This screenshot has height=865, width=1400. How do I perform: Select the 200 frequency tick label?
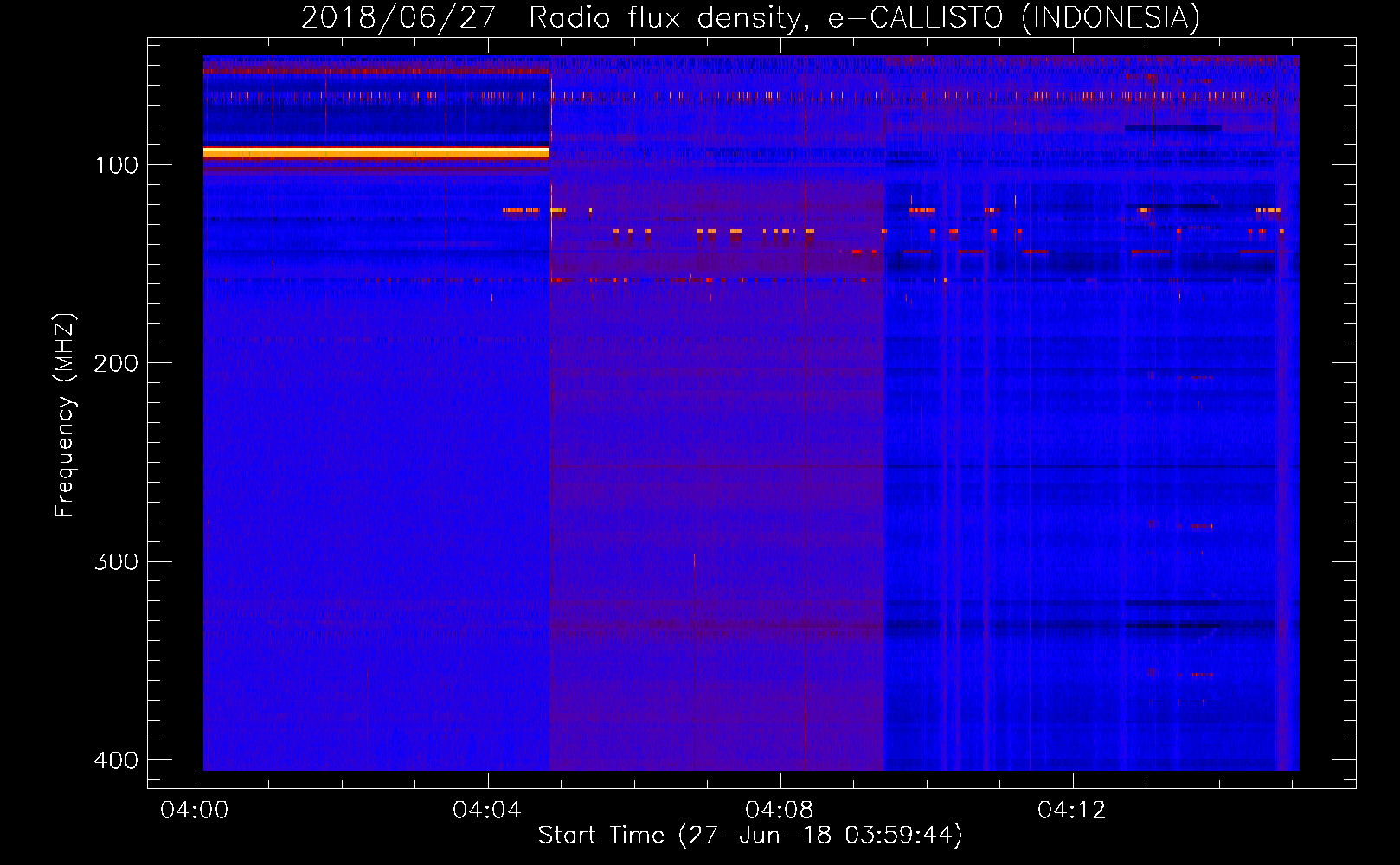coord(116,363)
